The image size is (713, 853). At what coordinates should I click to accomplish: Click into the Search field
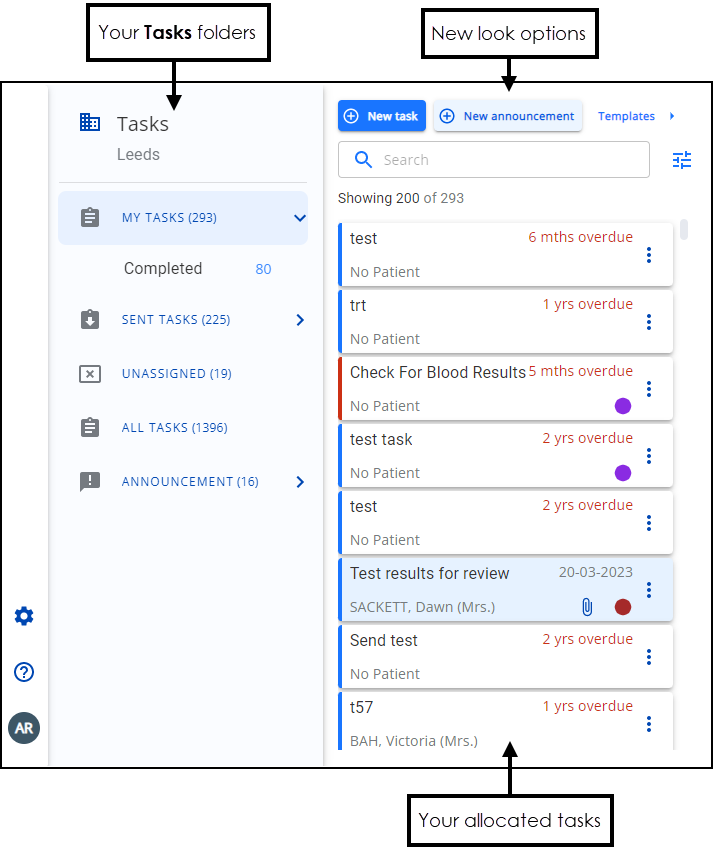coord(500,160)
